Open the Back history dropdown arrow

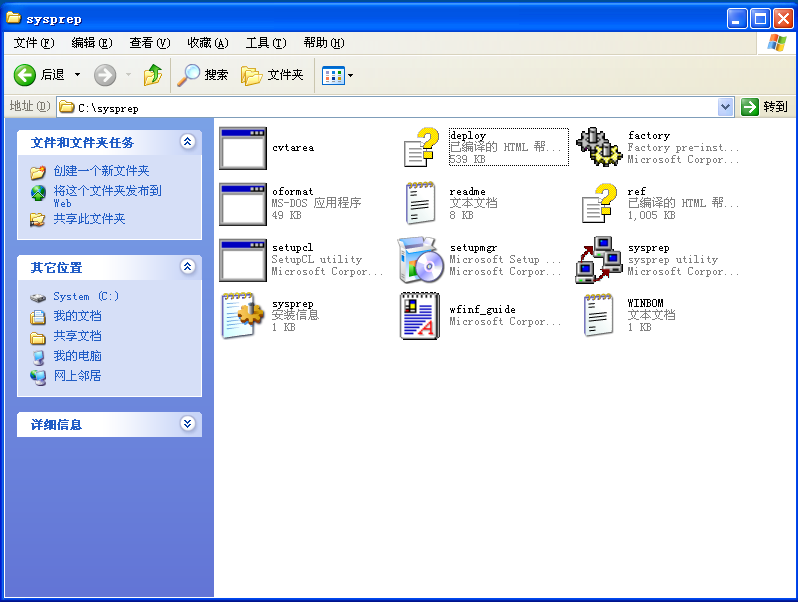coord(77,75)
